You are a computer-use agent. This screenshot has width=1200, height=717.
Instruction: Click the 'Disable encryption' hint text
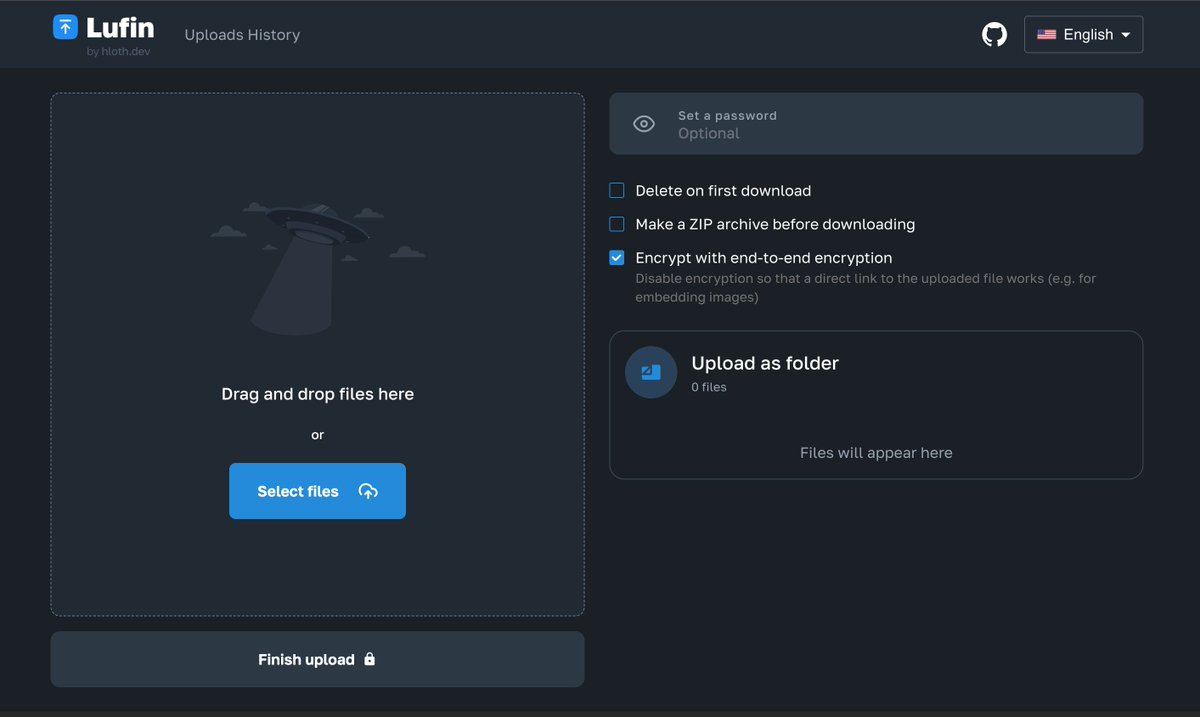click(x=866, y=288)
